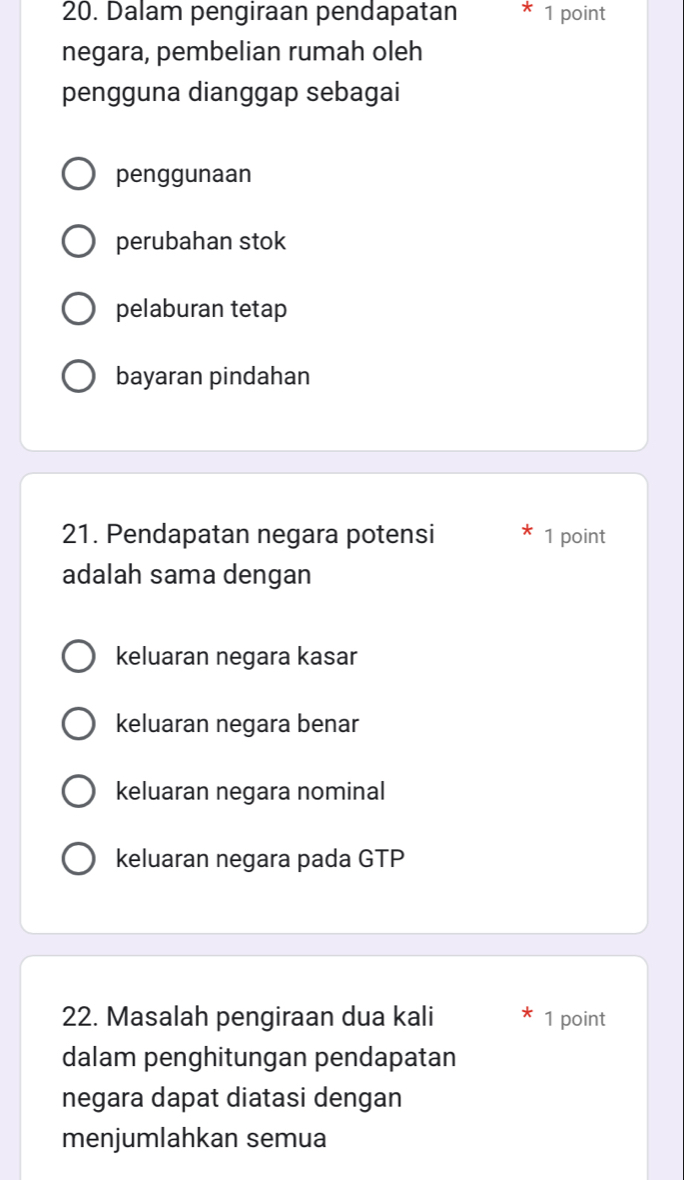Click the question 20 title text

click(x=244, y=52)
